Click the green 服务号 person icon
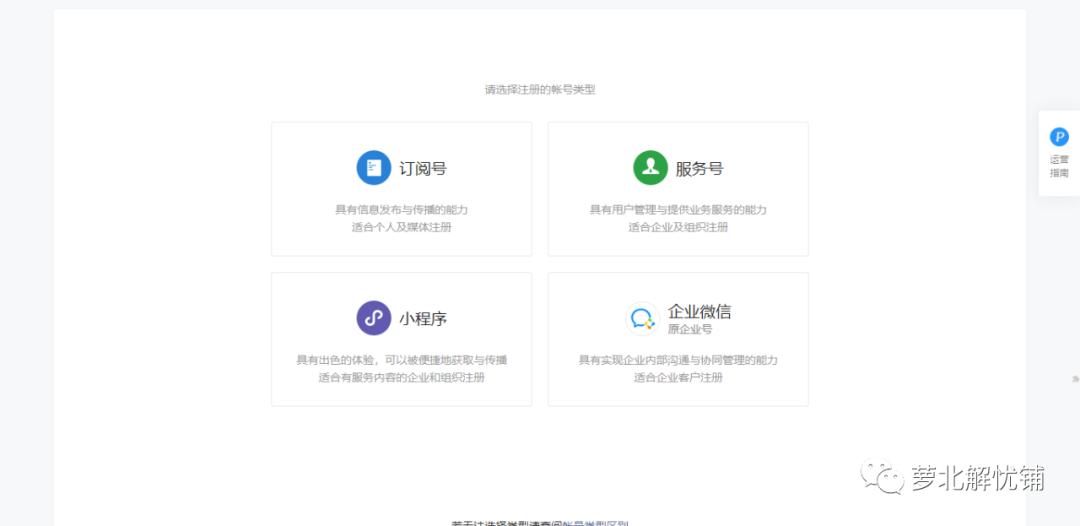The height and width of the screenshot is (526, 1080). 650,168
